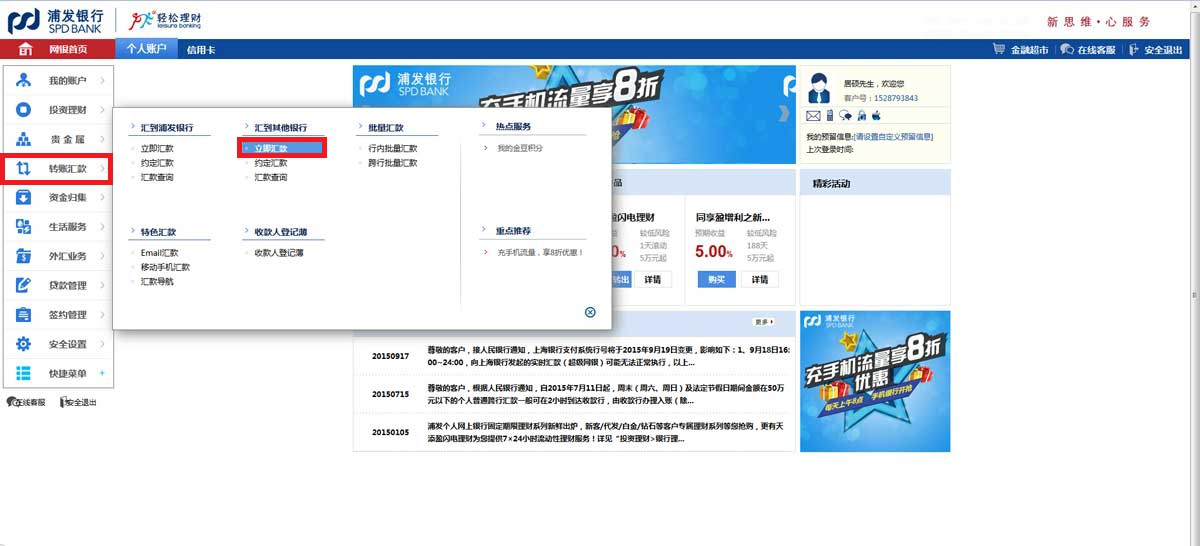The height and width of the screenshot is (546, 1200).
Task: Click the 更多 button above announcements
Action: coord(764,322)
